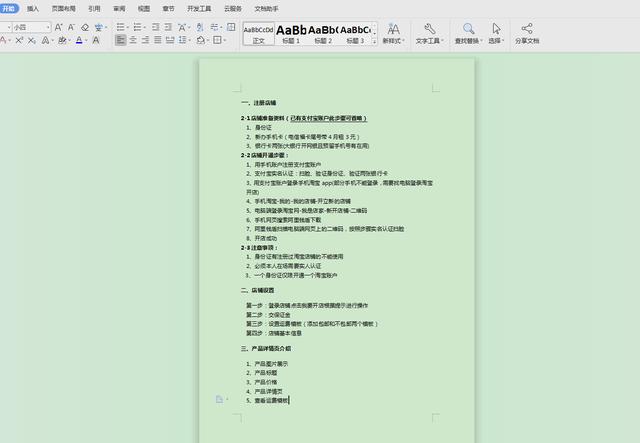Click the sort A-Z icon
640x443 pixels.
tap(200, 27)
